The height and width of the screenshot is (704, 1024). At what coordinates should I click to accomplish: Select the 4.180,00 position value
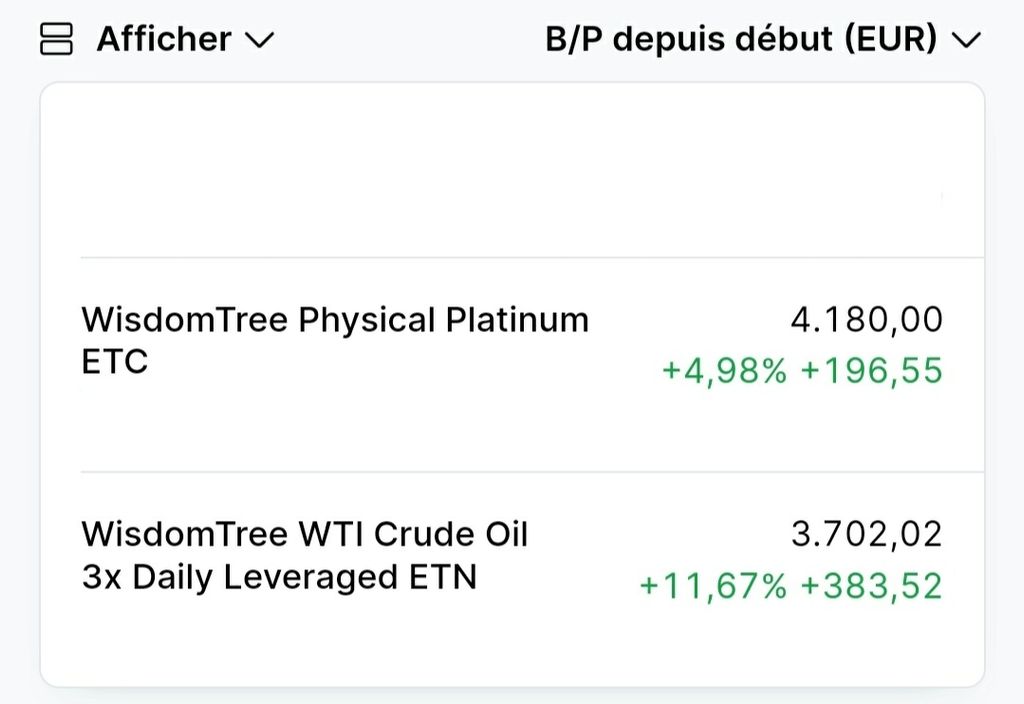[866, 320]
